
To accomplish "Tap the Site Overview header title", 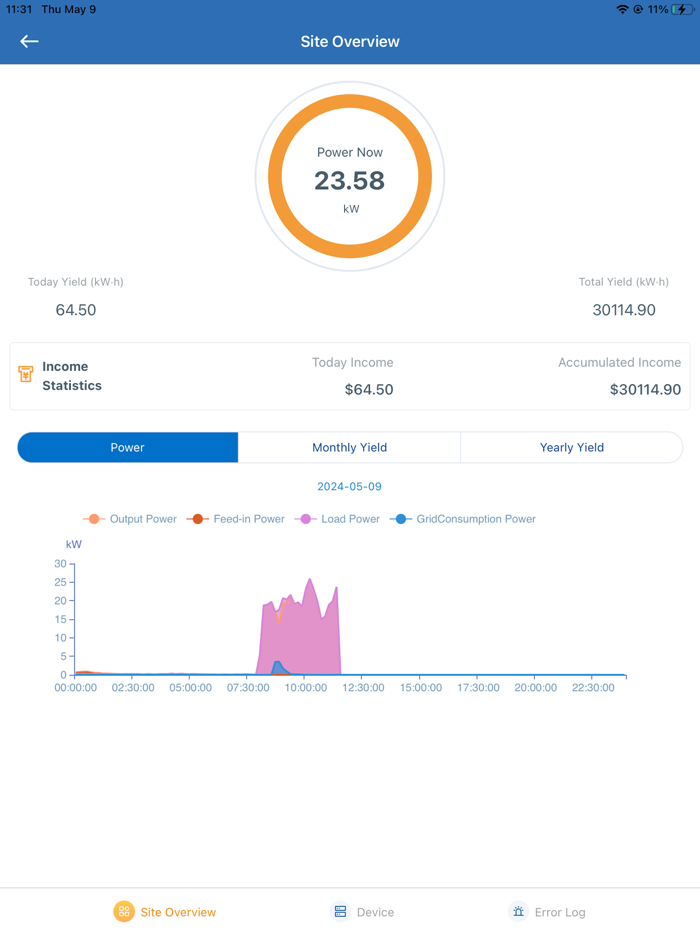I will pyautogui.click(x=350, y=42).
